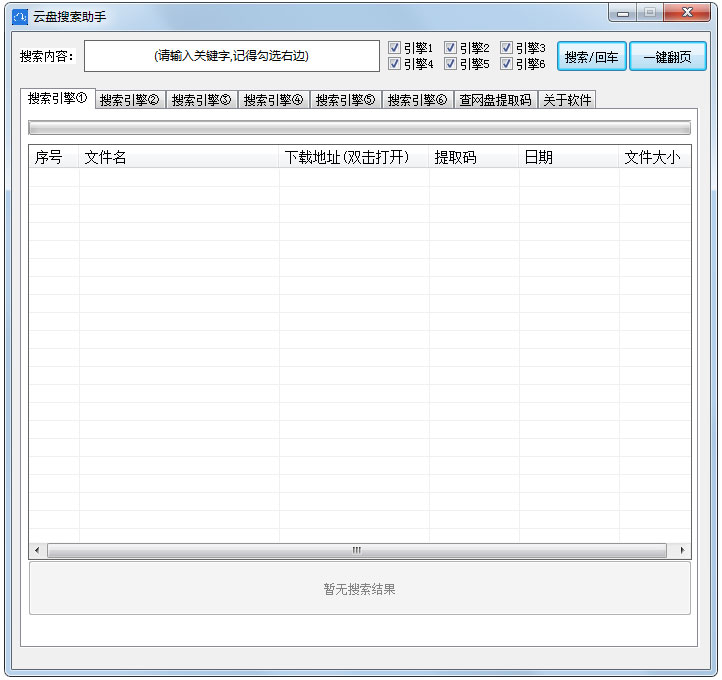Click the 云盘搜索助手 app icon in title bar
The width and height of the screenshot is (722, 680).
click(20, 17)
